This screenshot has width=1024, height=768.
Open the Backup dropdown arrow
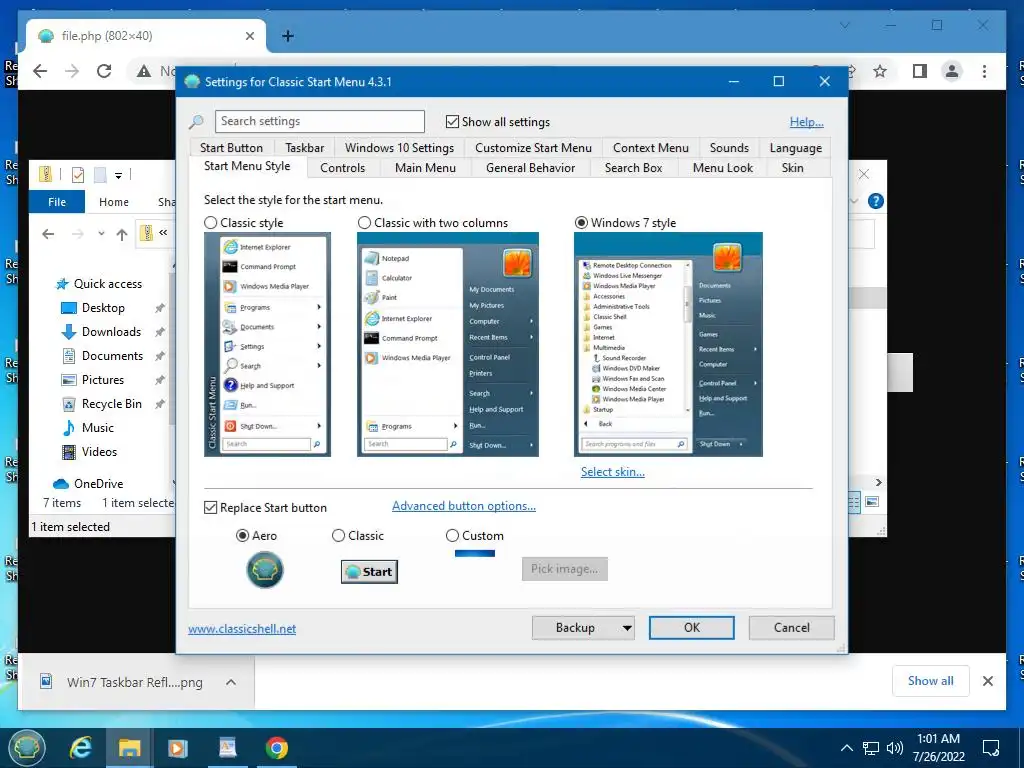tap(627, 628)
